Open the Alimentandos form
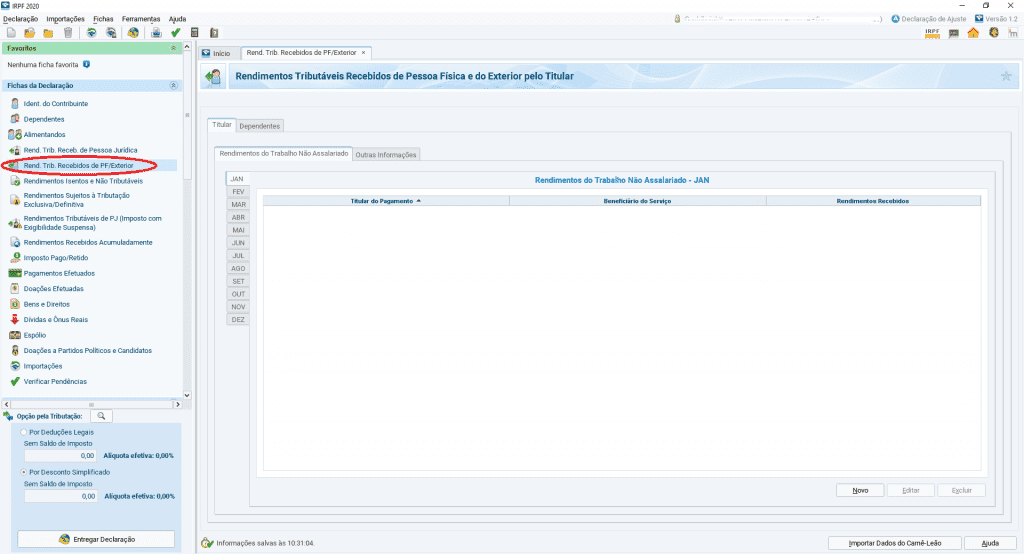Screen dimensions: 1024x554 click(44, 135)
